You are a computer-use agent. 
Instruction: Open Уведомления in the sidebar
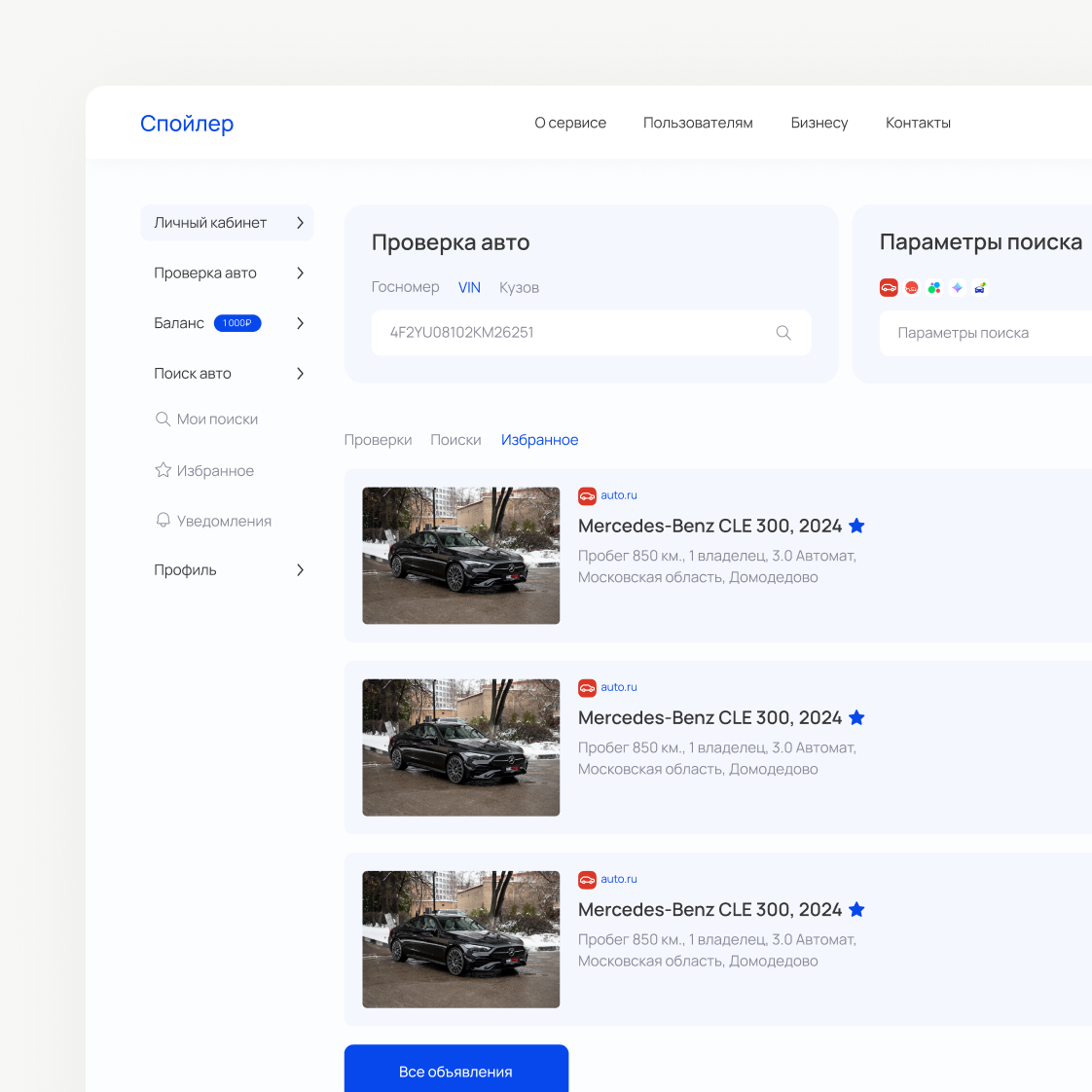pyautogui.click(x=224, y=521)
